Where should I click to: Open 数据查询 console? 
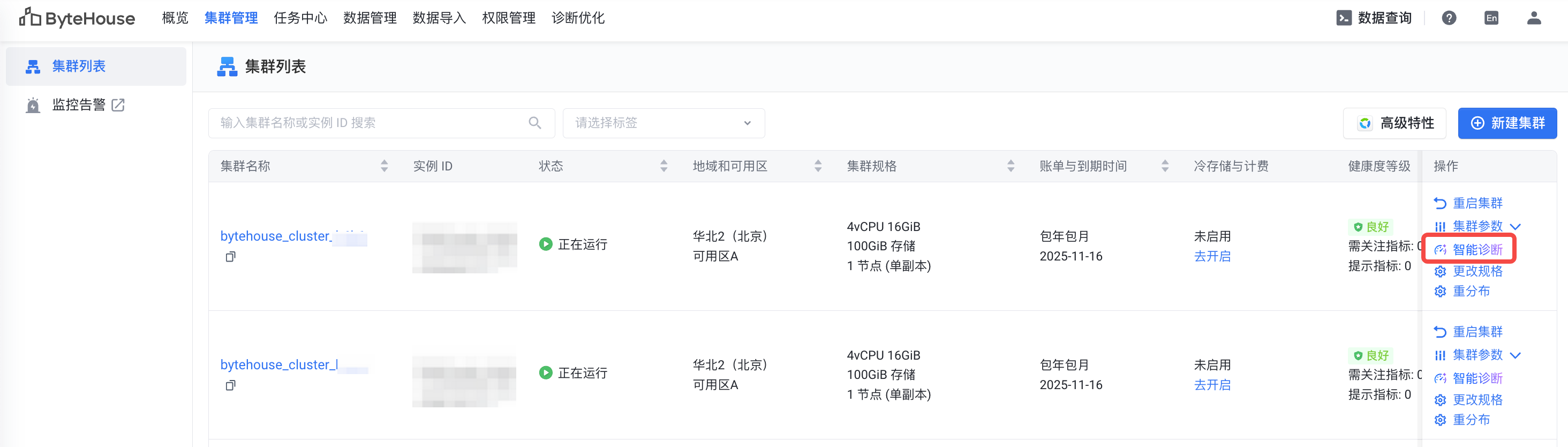(x=1375, y=18)
